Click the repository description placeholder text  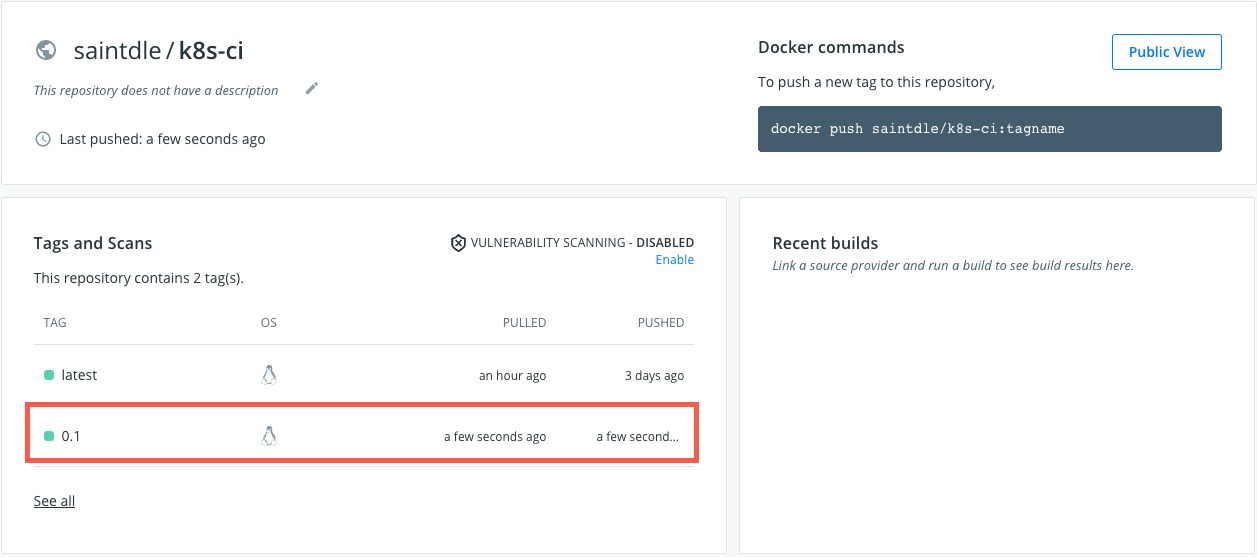(156, 90)
